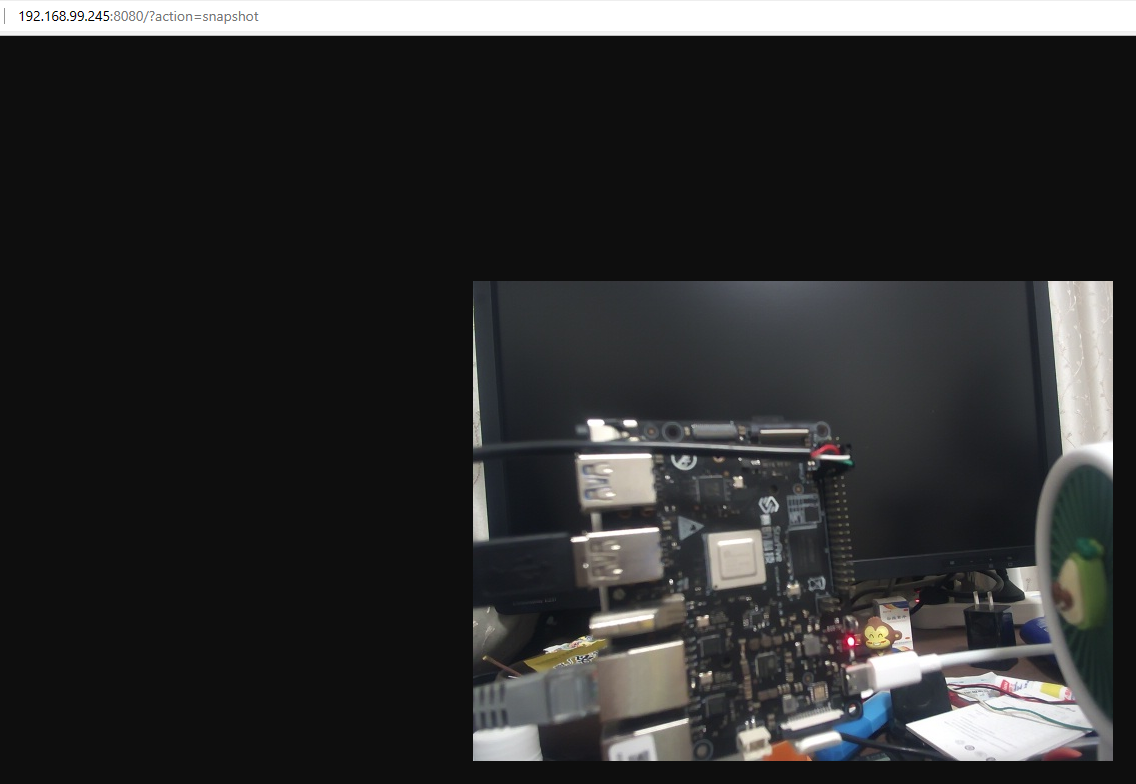Click the address bar showing 192.168.99.245:8080/?action=snapshot
Image resolution: width=1136 pixels, height=784 pixels.
(138, 16)
